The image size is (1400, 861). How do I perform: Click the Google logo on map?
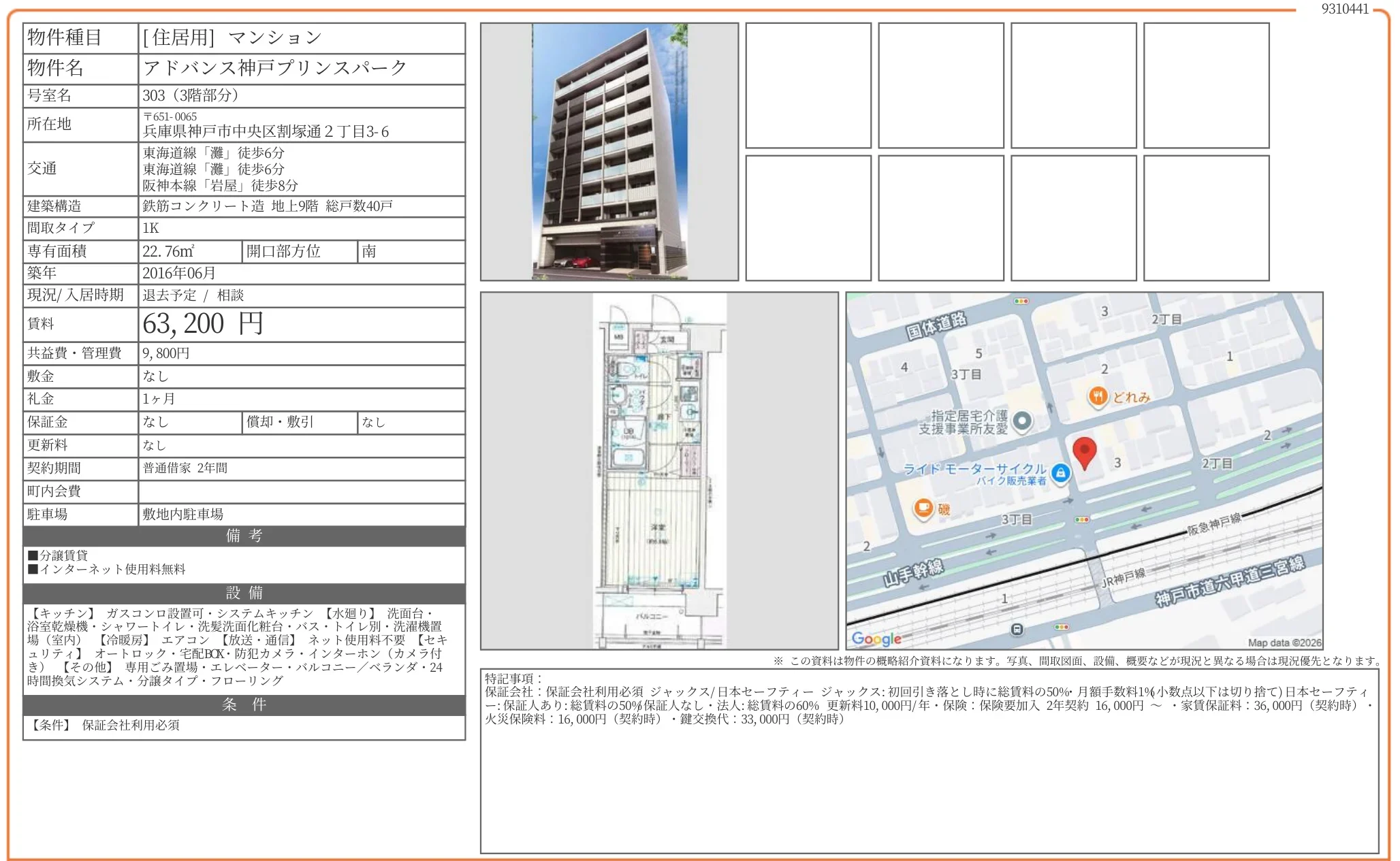[x=876, y=638]
